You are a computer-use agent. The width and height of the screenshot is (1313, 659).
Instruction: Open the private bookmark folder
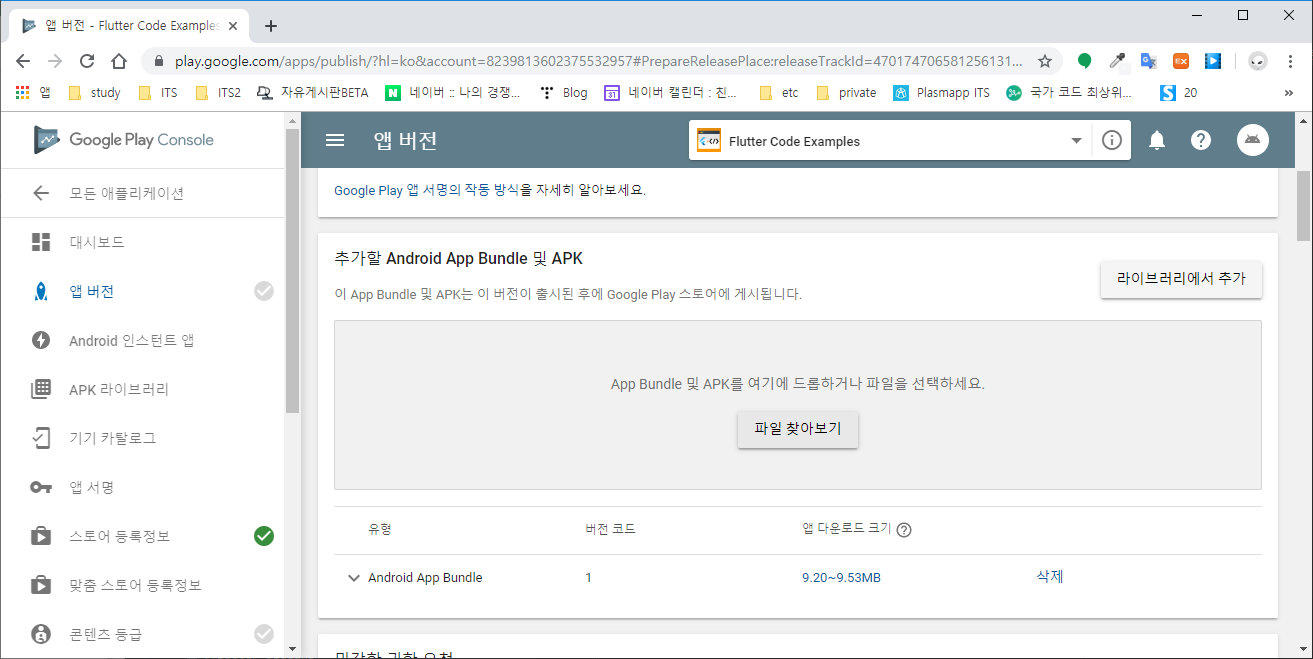pyautogui.click(x=846, y=93)
